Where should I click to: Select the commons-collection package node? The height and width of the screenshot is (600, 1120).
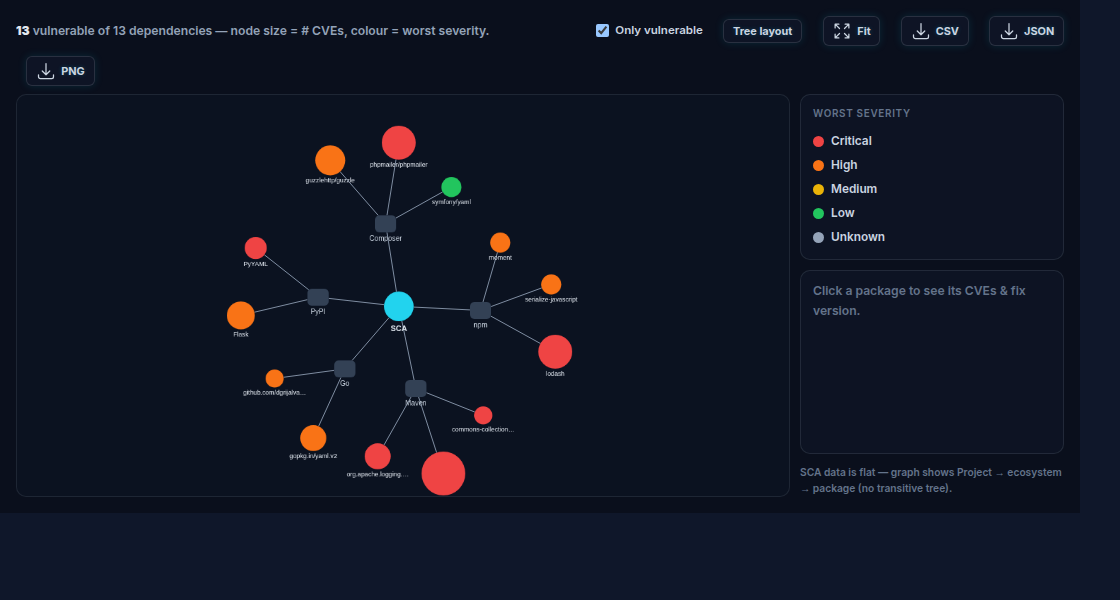483,416
